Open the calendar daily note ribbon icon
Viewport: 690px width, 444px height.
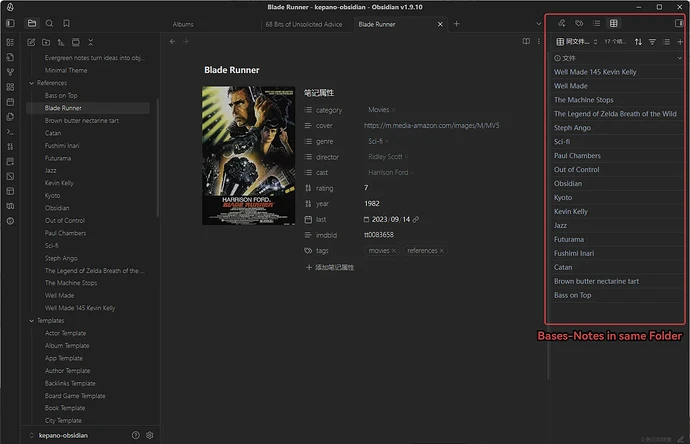(10, 102)
